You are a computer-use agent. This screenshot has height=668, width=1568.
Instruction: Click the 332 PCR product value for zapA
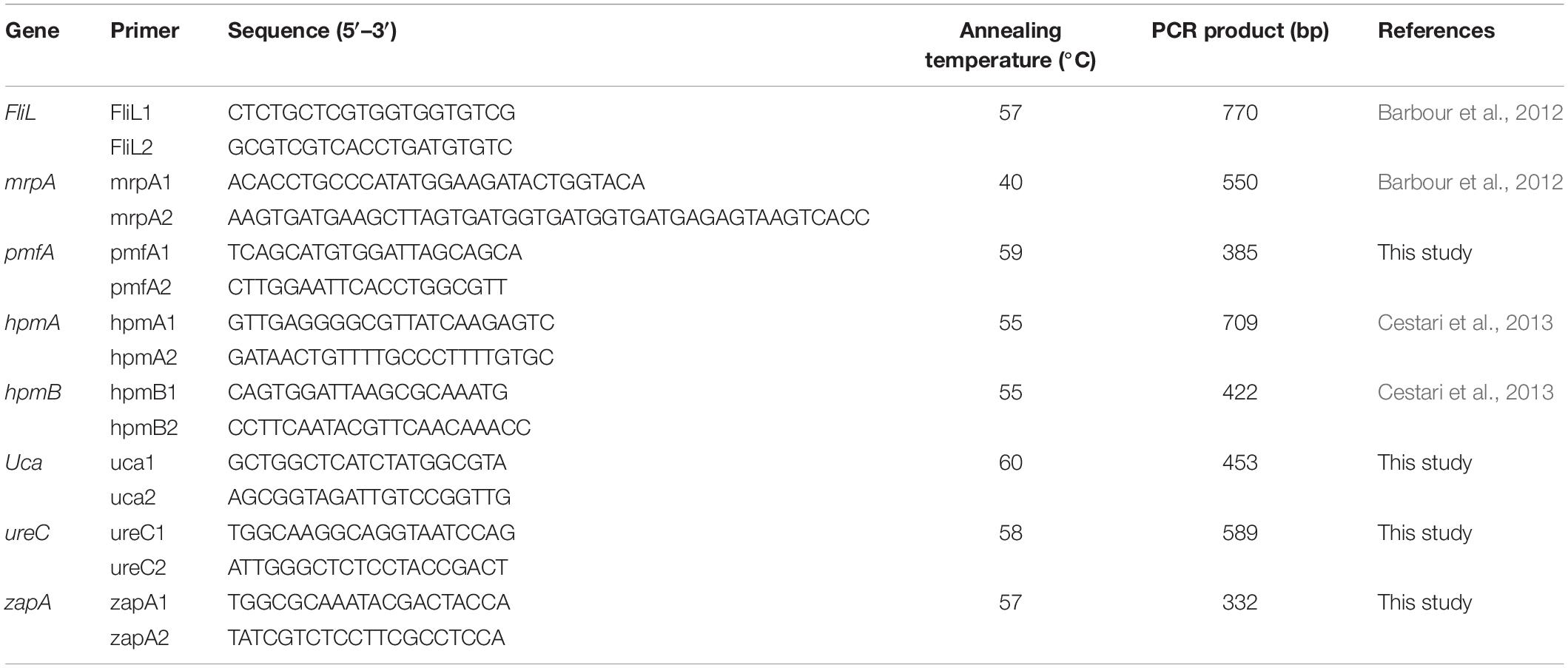[x=1240, y=602]
